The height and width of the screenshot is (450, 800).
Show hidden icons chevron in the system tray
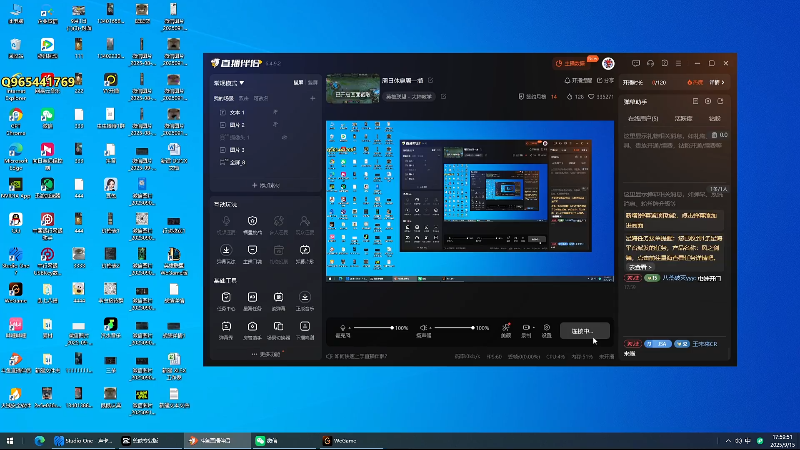point(728,441)
